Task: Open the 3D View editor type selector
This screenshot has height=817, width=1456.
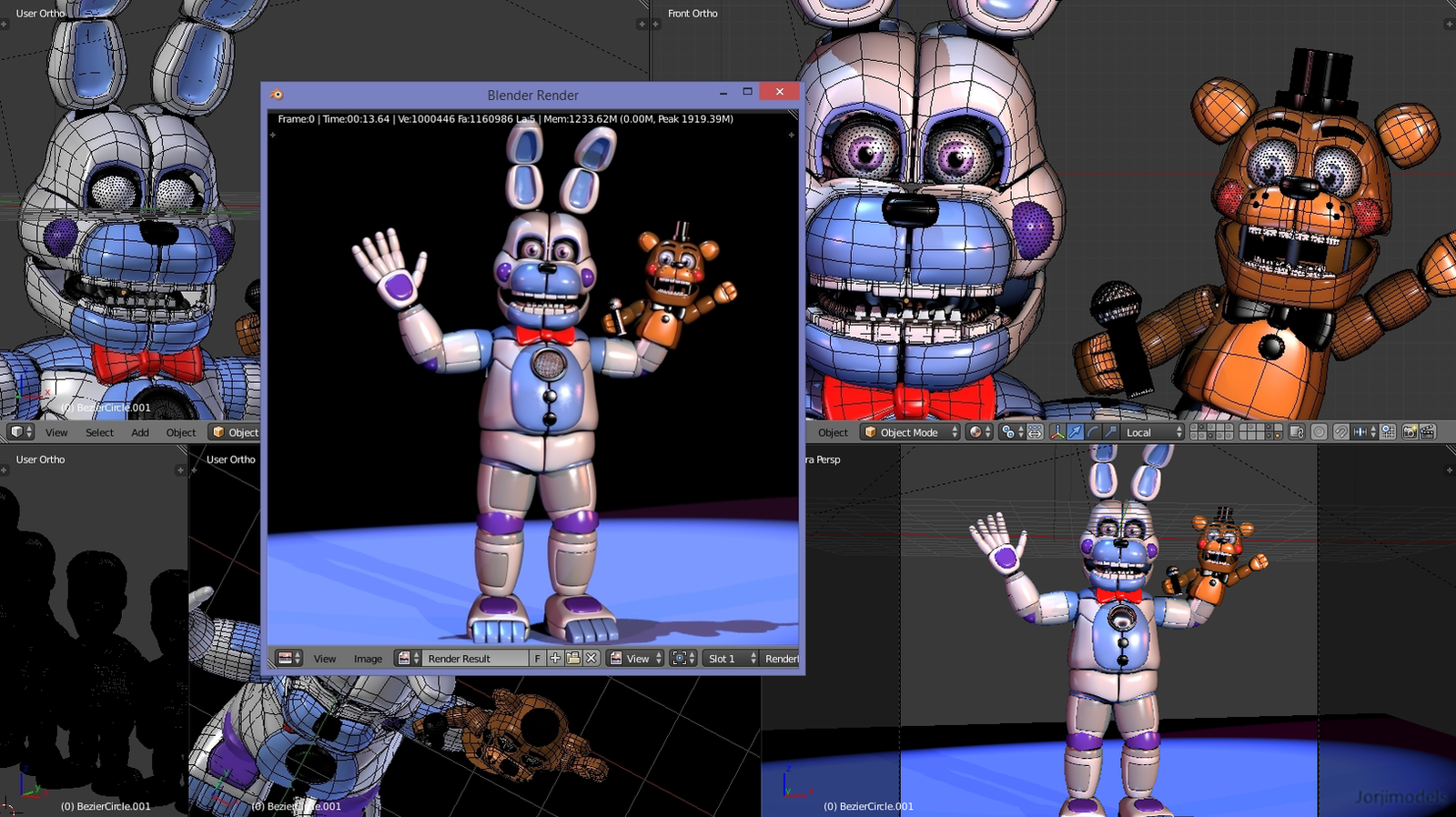Action: [21, 432]
